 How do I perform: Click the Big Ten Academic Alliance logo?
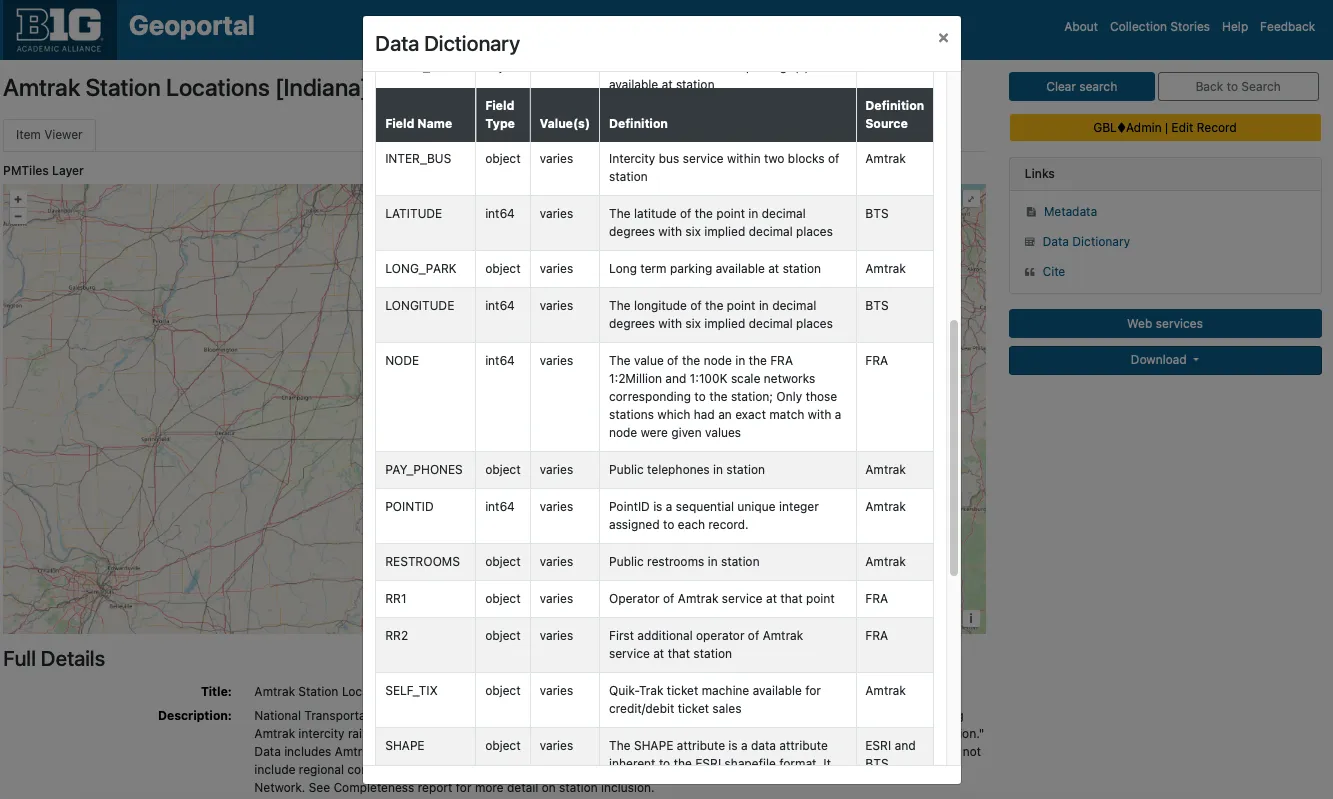pos(59,29)
